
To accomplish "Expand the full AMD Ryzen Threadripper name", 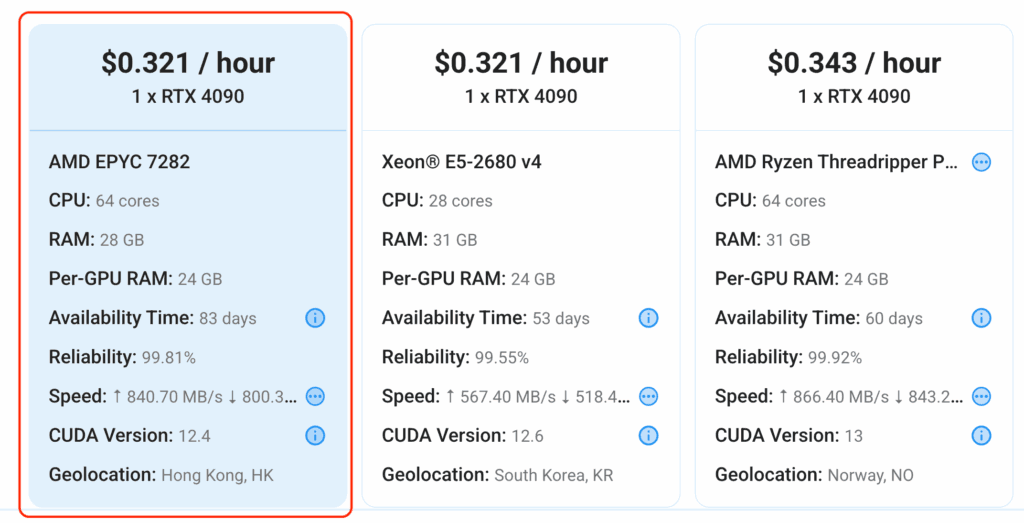I will (981, 162).
